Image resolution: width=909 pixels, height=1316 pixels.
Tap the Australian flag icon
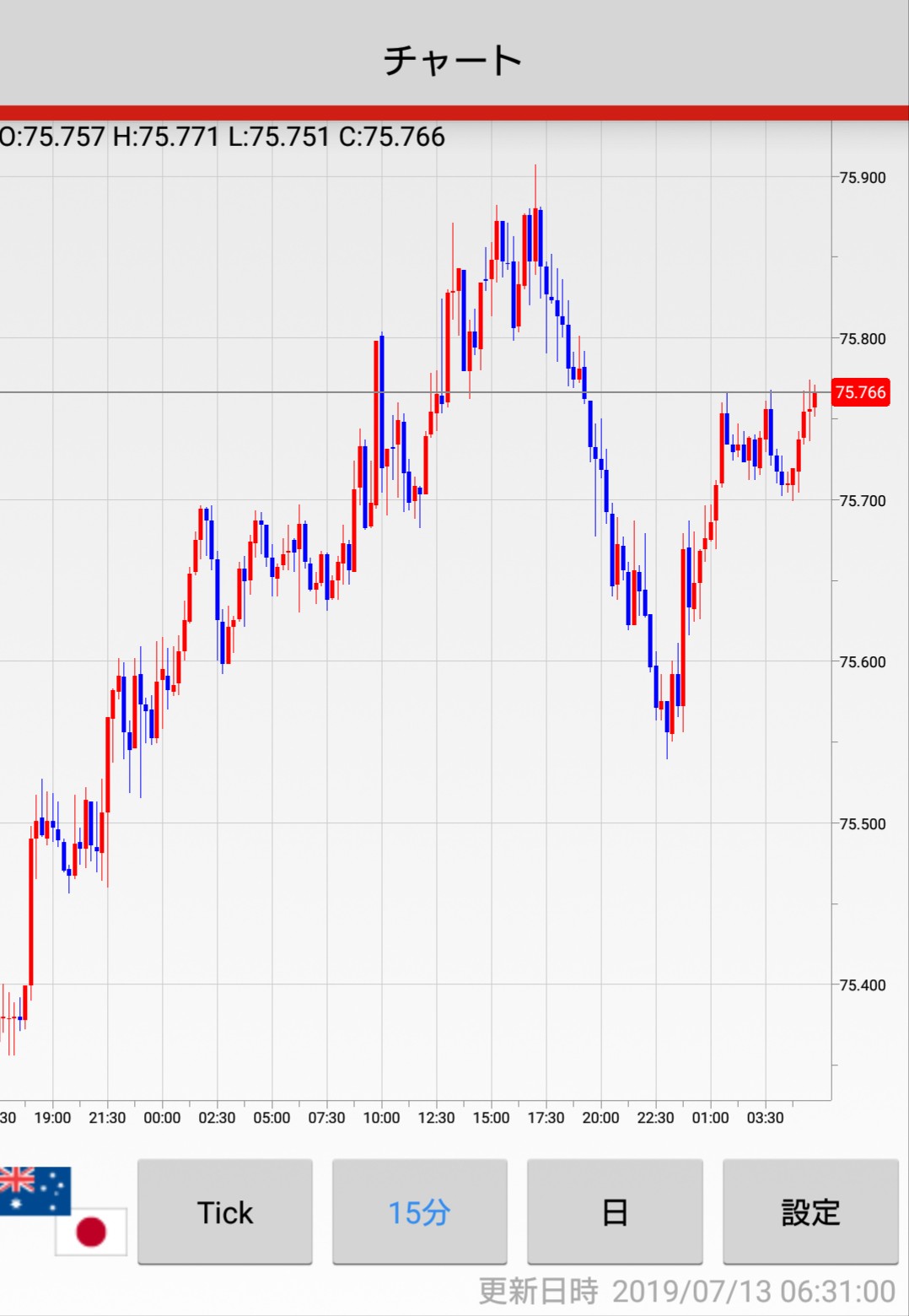pos(34,1189)
